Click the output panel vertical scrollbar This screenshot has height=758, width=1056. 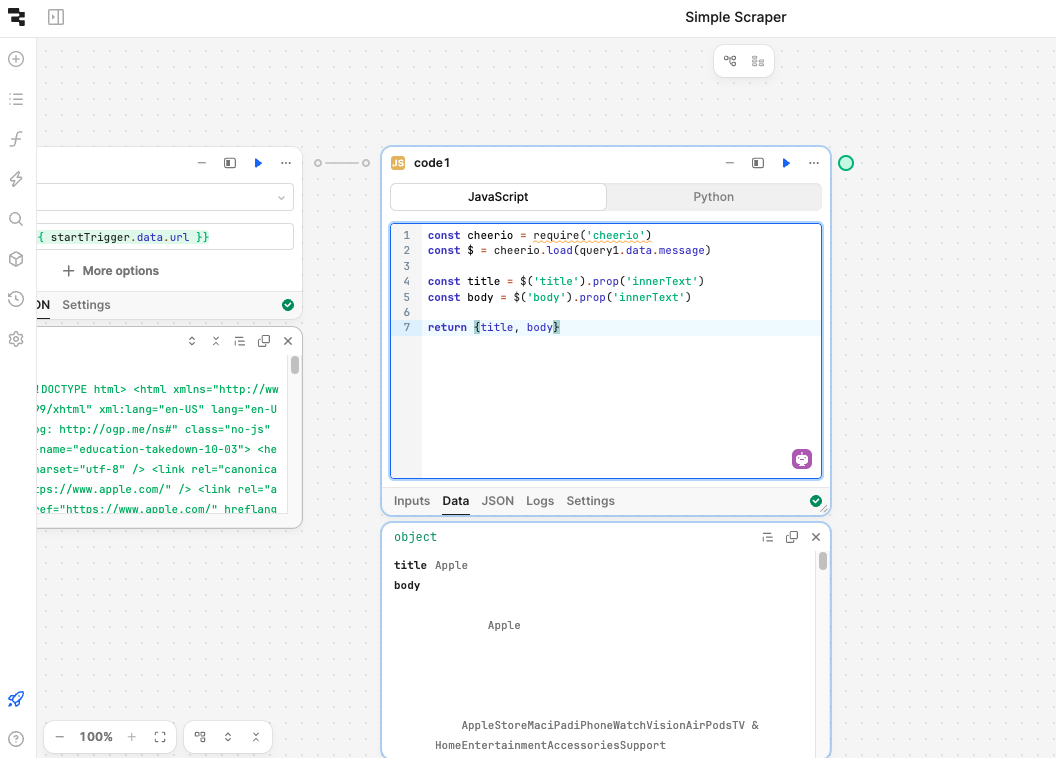[x=823, y=561]
